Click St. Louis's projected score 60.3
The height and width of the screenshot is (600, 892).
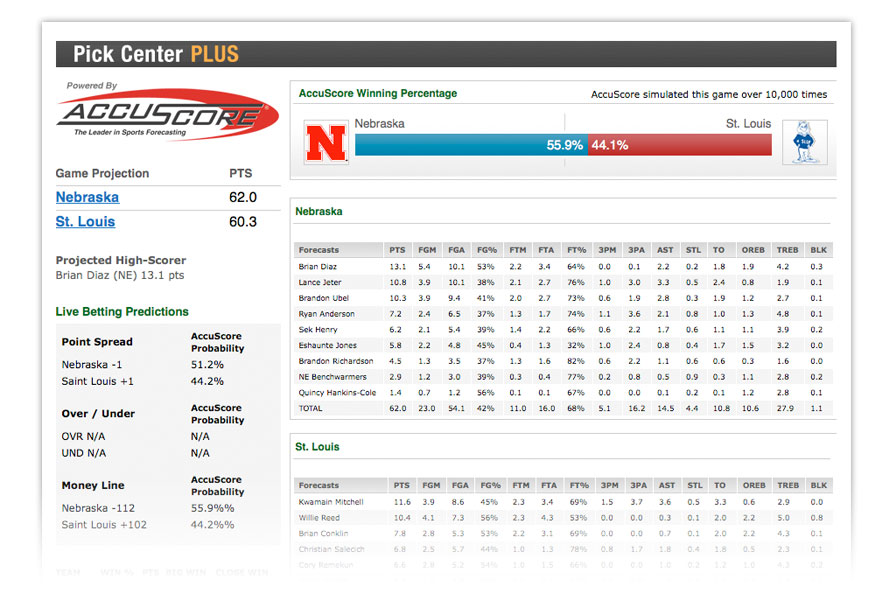(x=243, y=222)
